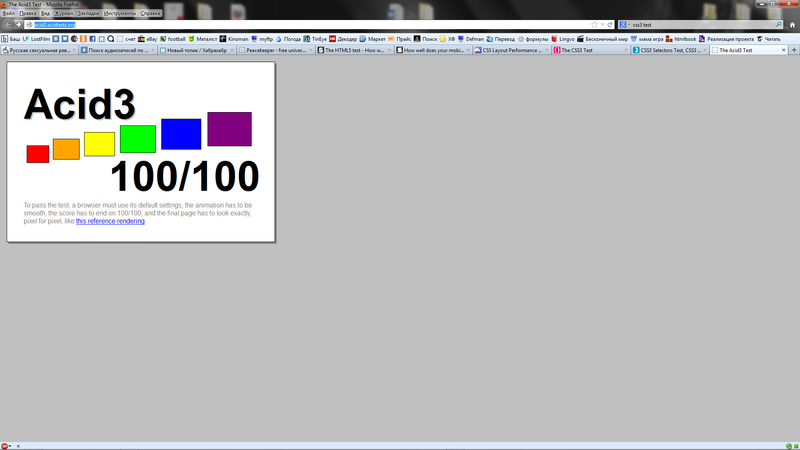Open the ХФ folder bookmark
This screenshot has height=450, width=800.
447,39
